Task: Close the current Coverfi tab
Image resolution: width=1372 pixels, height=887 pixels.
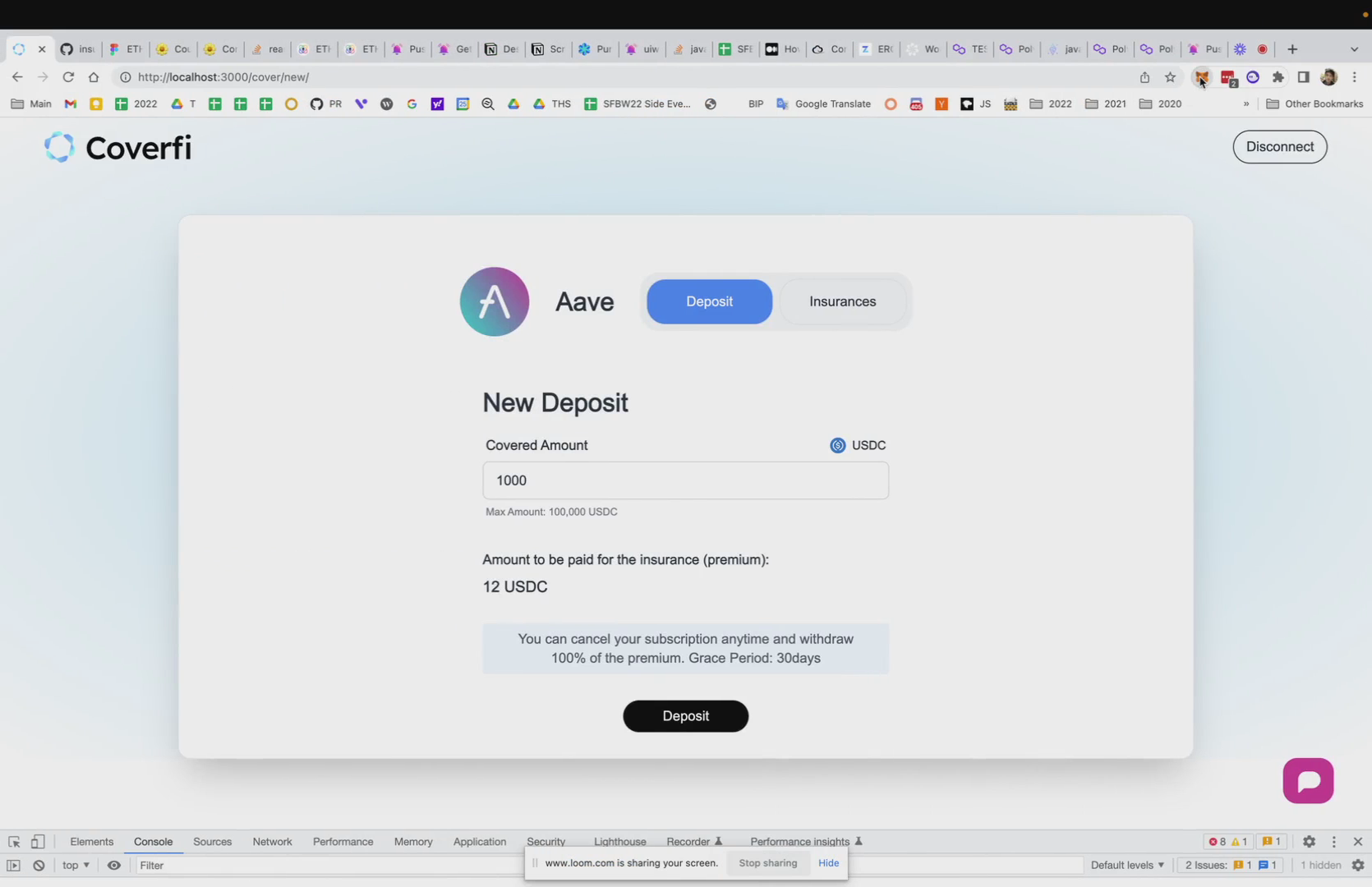Action: [x=42, y=49]
